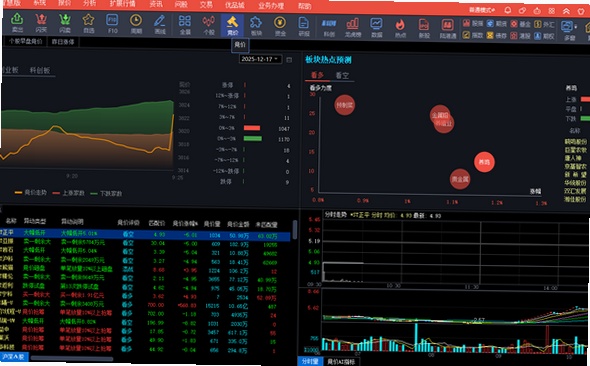Select the 看空 bearish option

coord(342,75)
